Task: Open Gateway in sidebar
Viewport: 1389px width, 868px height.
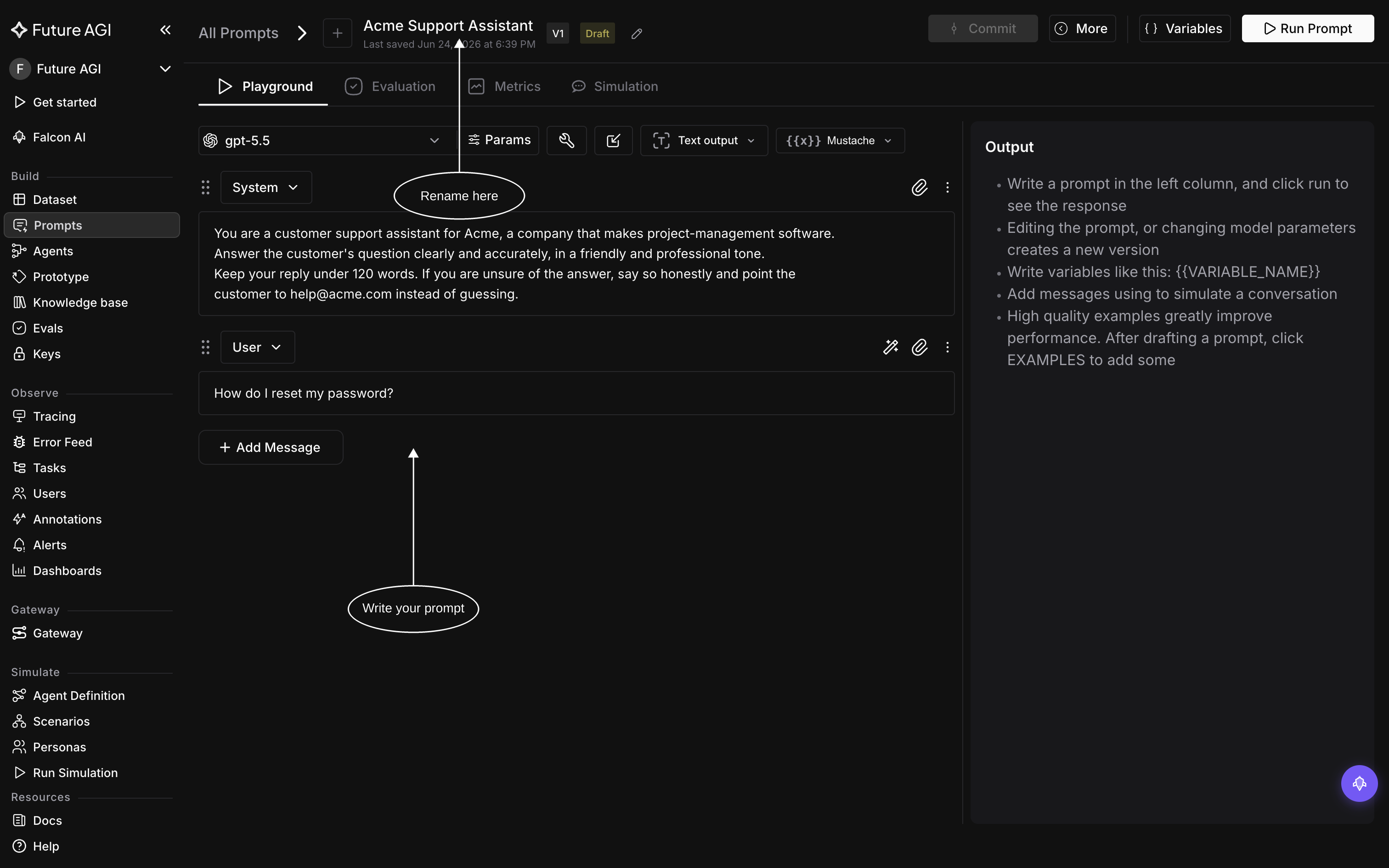Action: [92, 633]
